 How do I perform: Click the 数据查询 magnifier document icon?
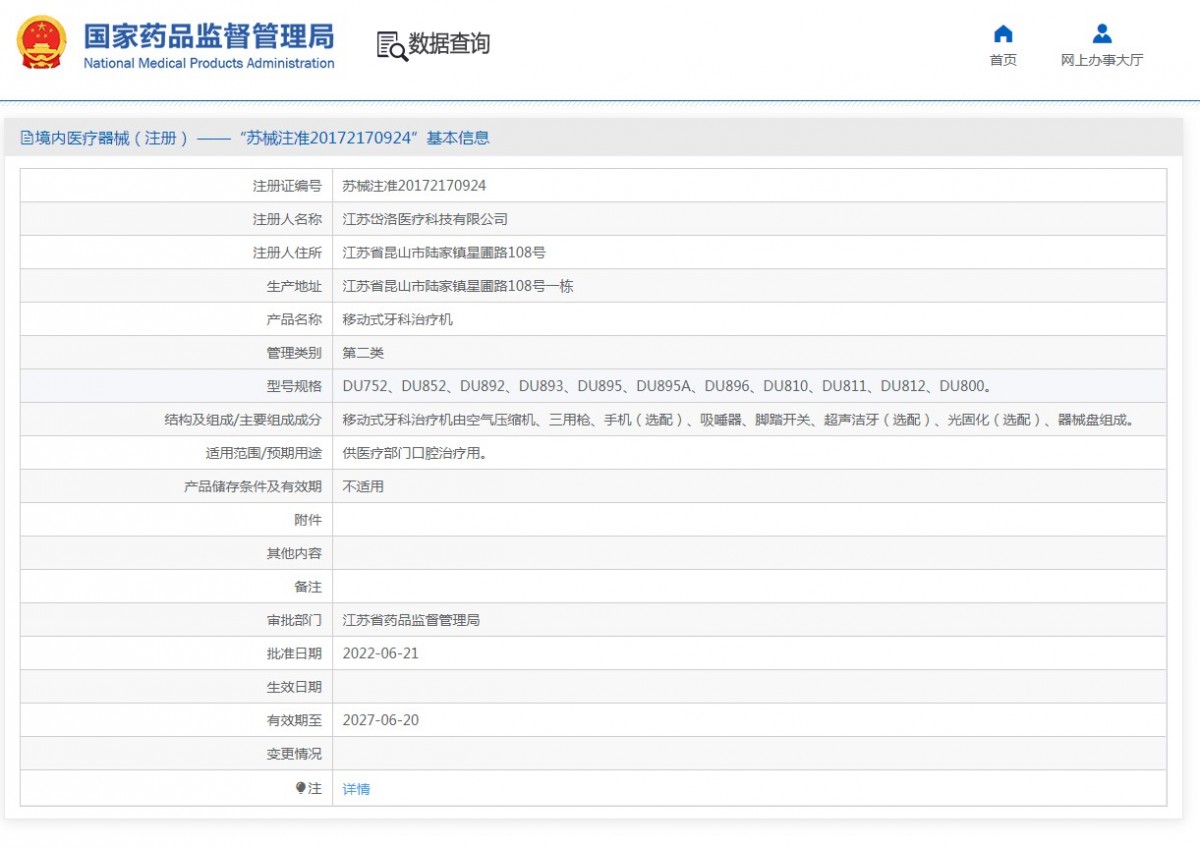pyautogui.click(x=391, y=45)
